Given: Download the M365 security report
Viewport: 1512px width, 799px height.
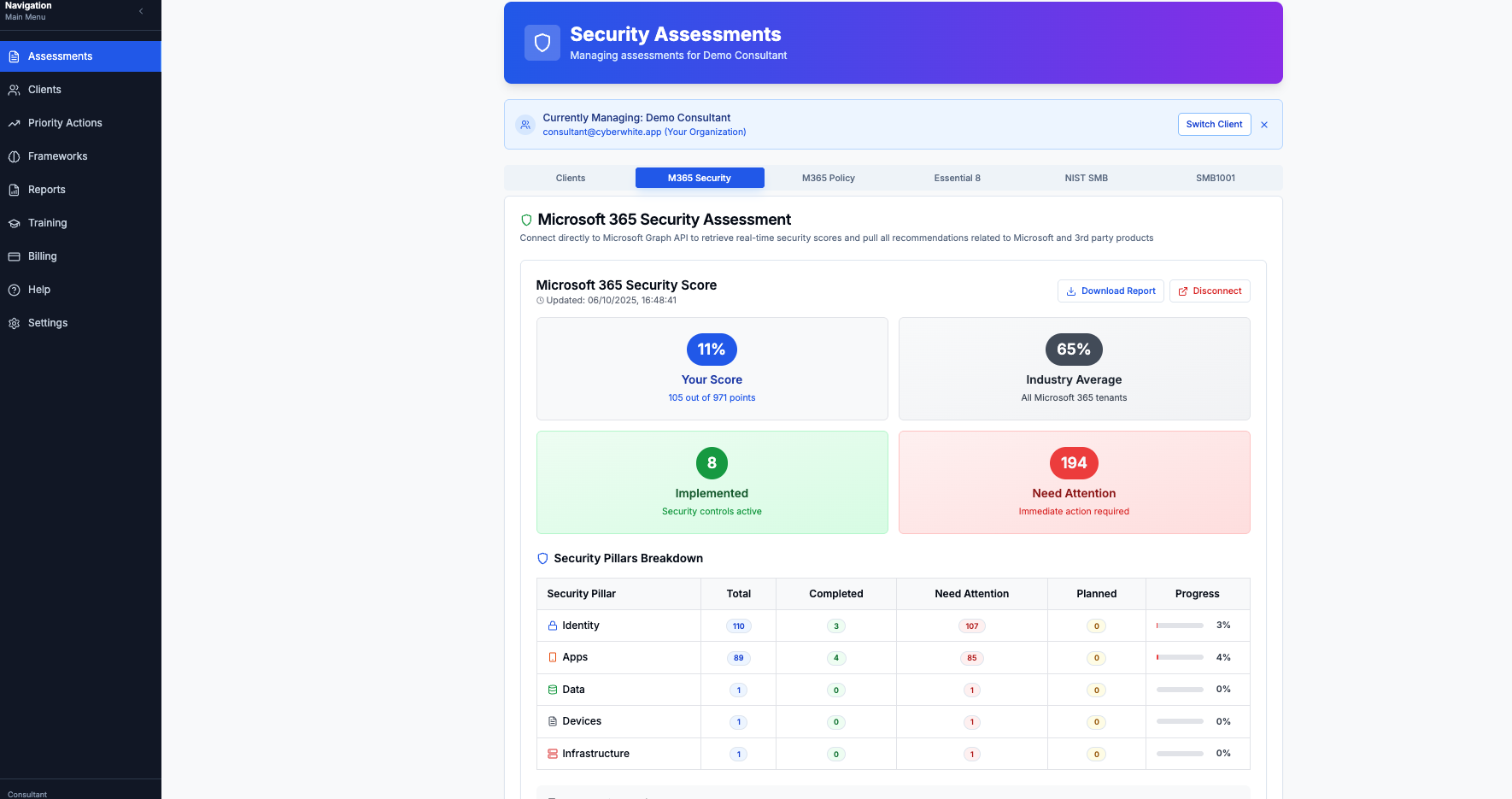Looking at the screenshot, I should point(1111,291).
